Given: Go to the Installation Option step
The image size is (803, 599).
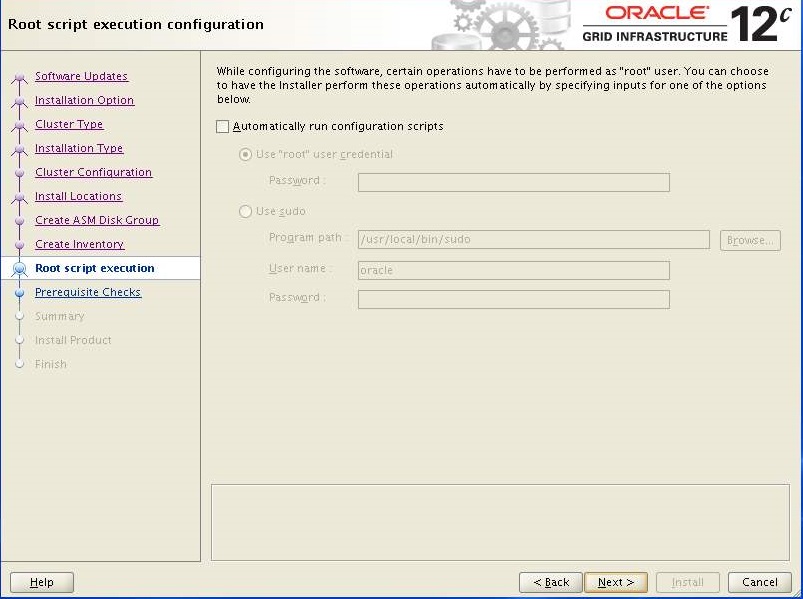Looking at the screenshot, I should tap(84, 100).
